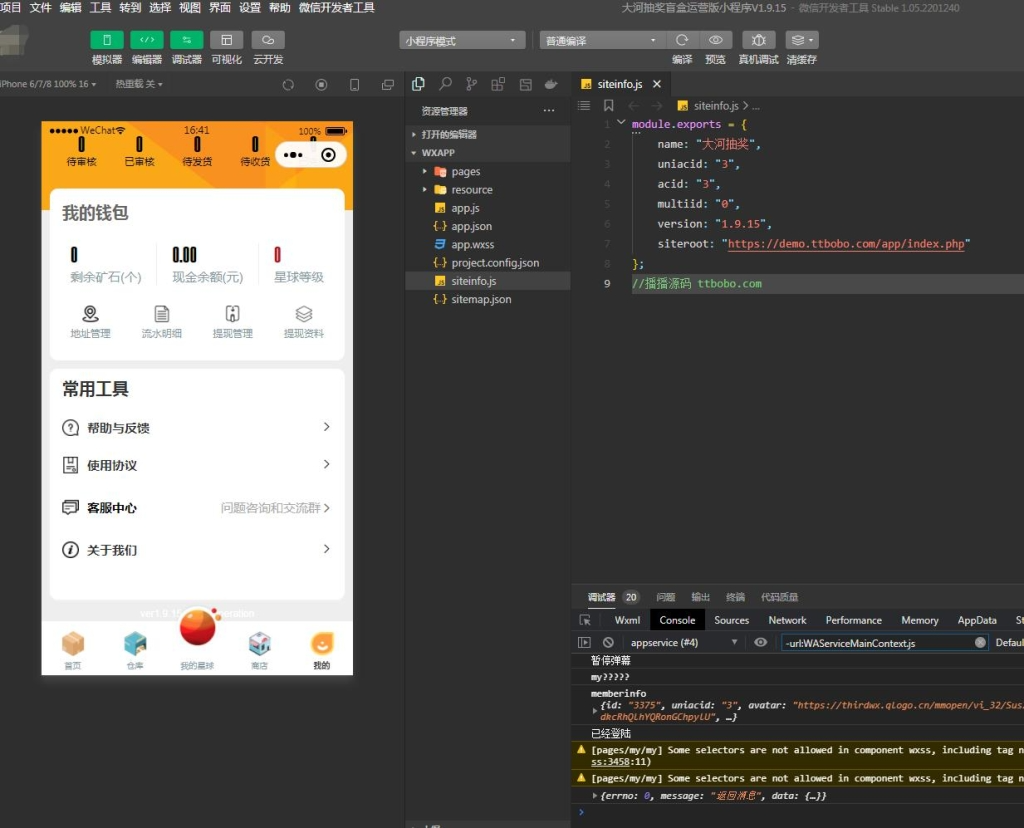Open the 文件 menu
Image resolution: width=1024 pixels, height=828 pixels.
pyautogui.click(x=40, y=8)
